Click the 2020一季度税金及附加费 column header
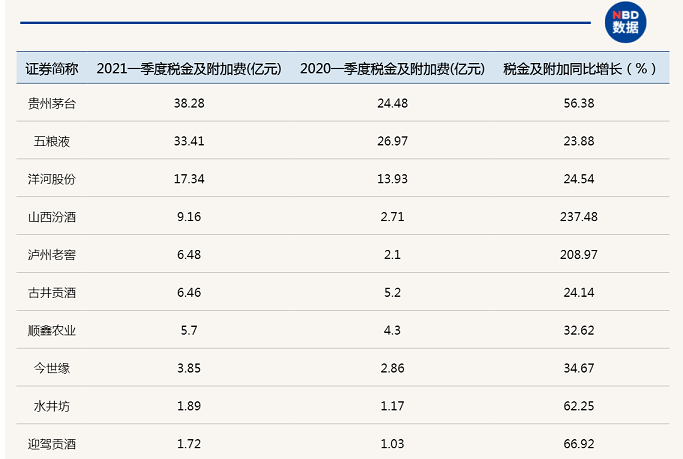The height and width of the screenshot is (459, 683). coord(392,69)
